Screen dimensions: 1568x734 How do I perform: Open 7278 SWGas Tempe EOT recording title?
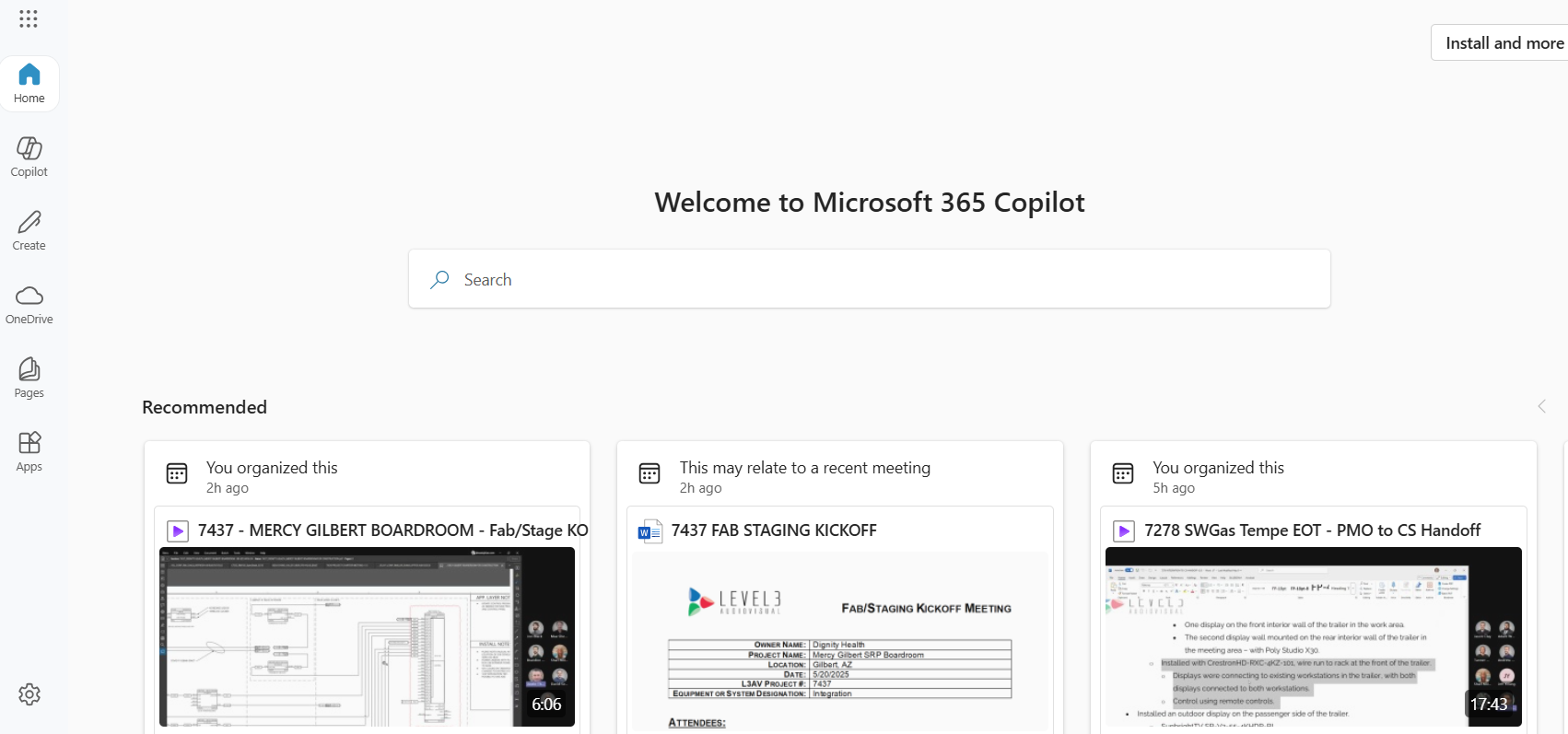1312,530
